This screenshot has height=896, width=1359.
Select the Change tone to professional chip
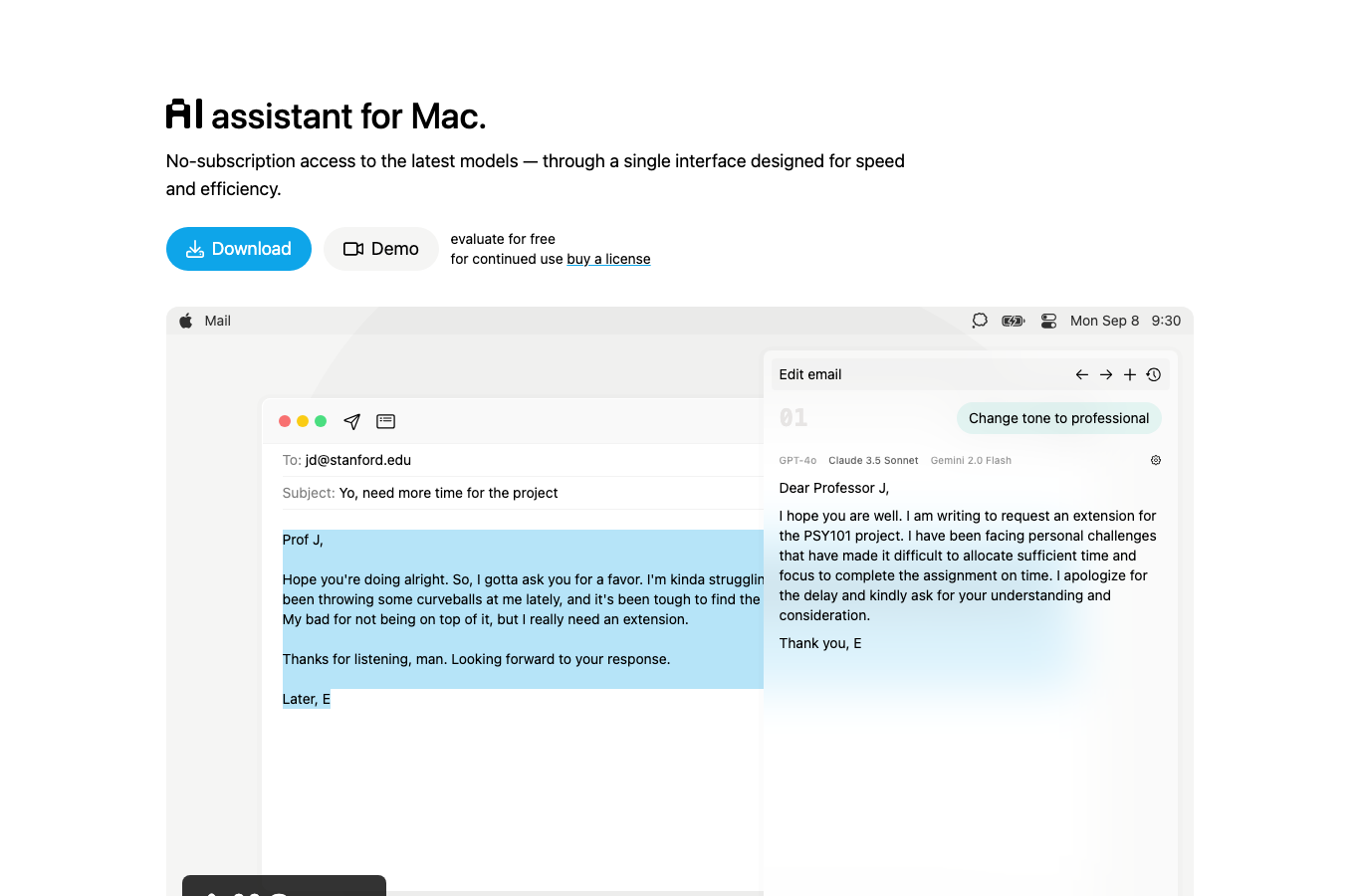pyautogui.click(x=1059, y=418)
